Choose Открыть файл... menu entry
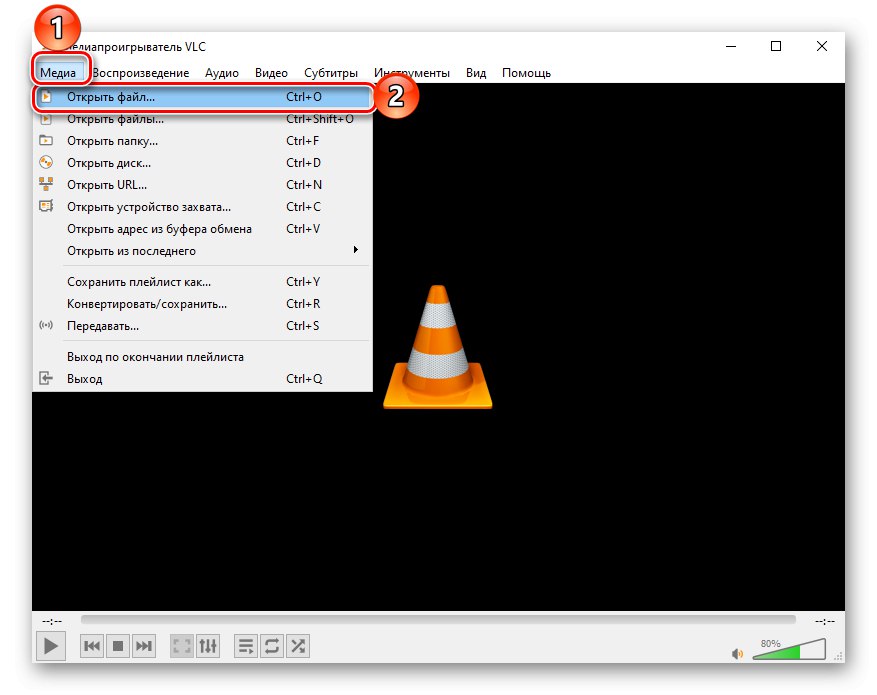The width and height of the screenshot is (877, 695). click(202, 97)
